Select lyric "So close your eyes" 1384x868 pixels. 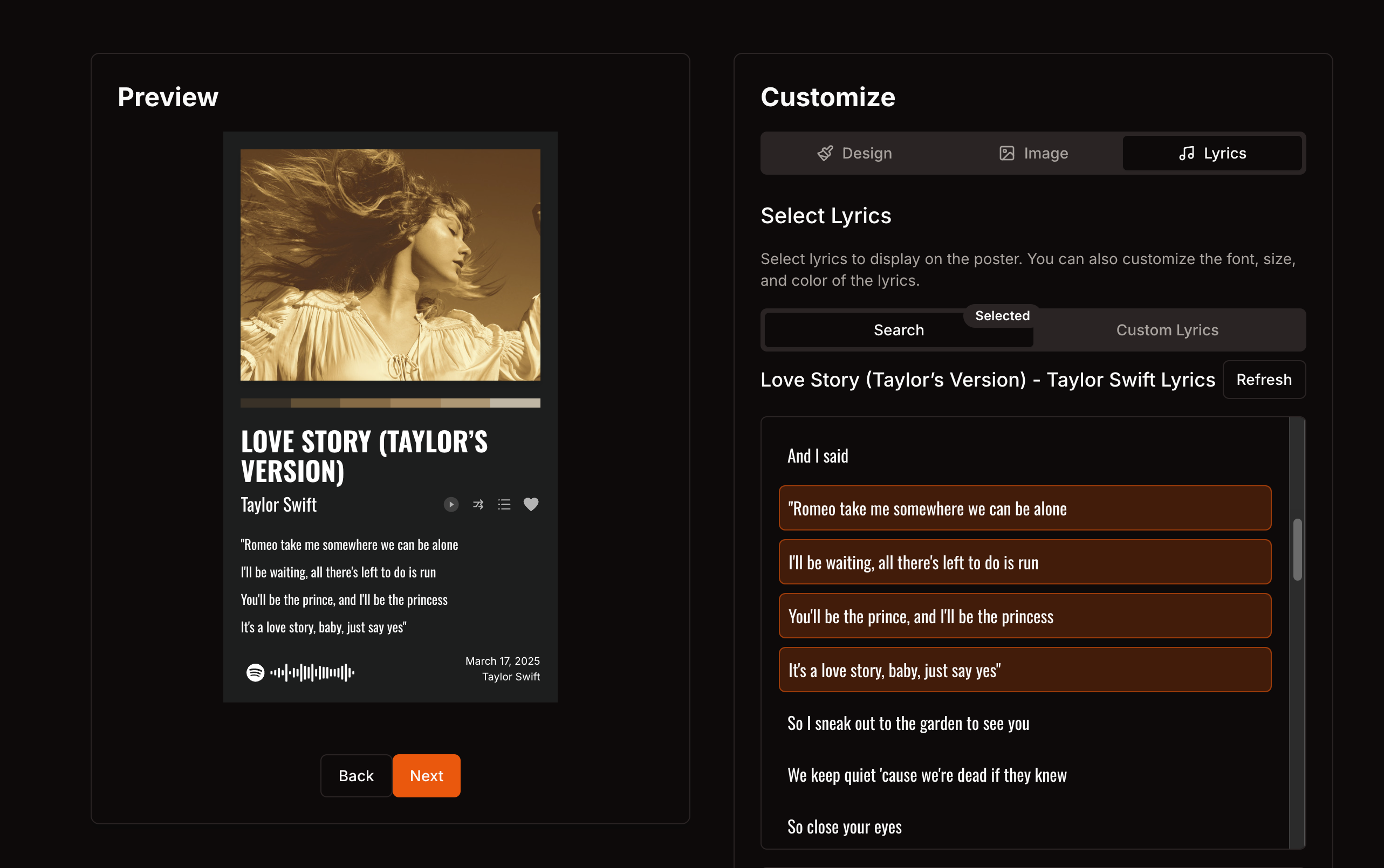click(1024, 826)
